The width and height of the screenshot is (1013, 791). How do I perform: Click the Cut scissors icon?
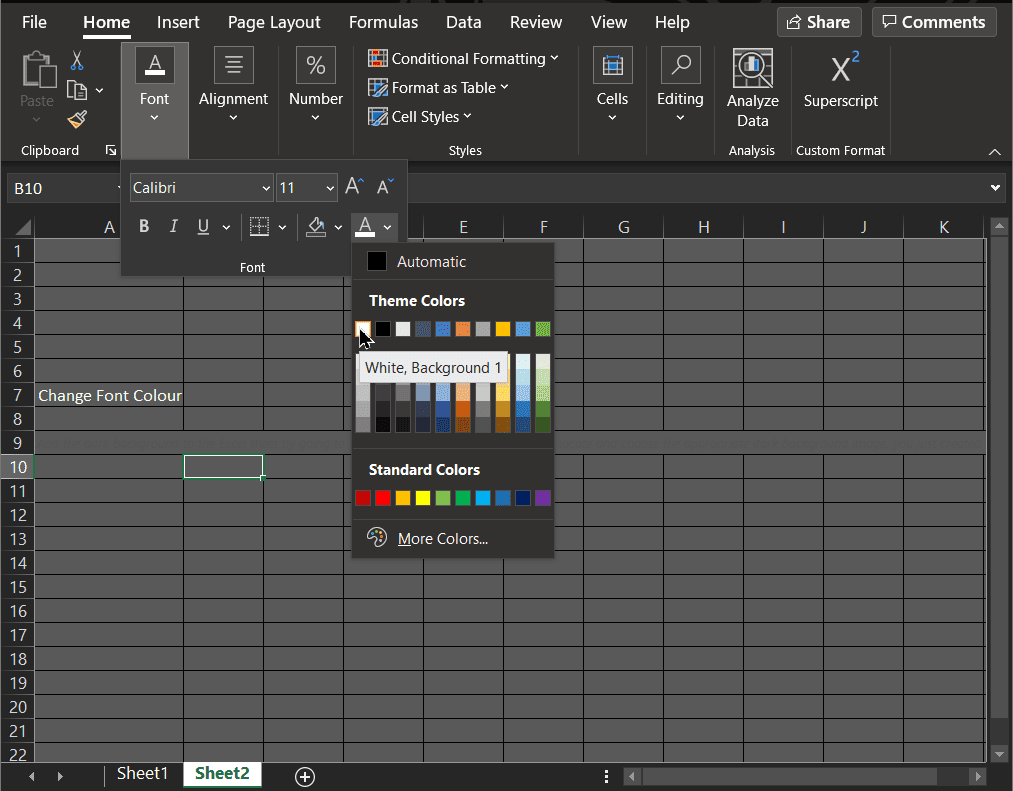(x=77, y=61)
